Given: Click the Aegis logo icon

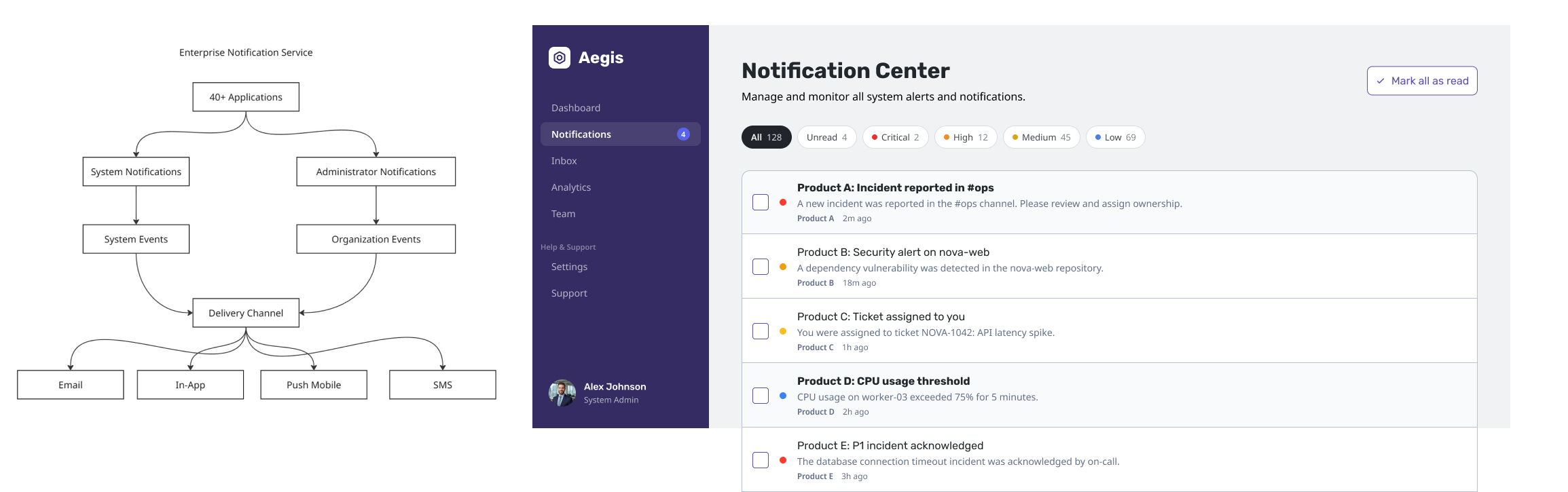Looking at the screenshot, I should pos(560,58).
